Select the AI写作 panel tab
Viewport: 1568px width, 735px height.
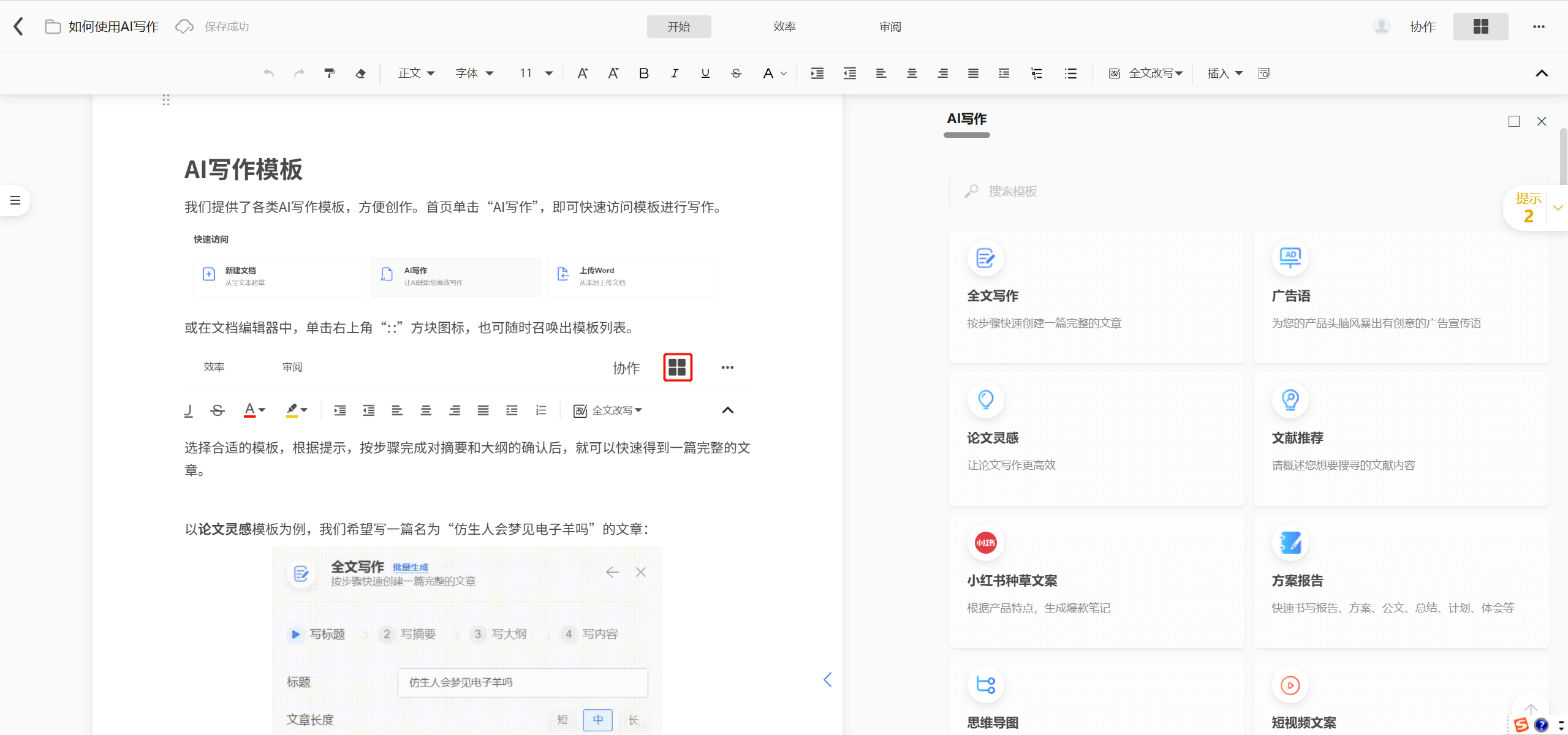(x=966, y=119)
